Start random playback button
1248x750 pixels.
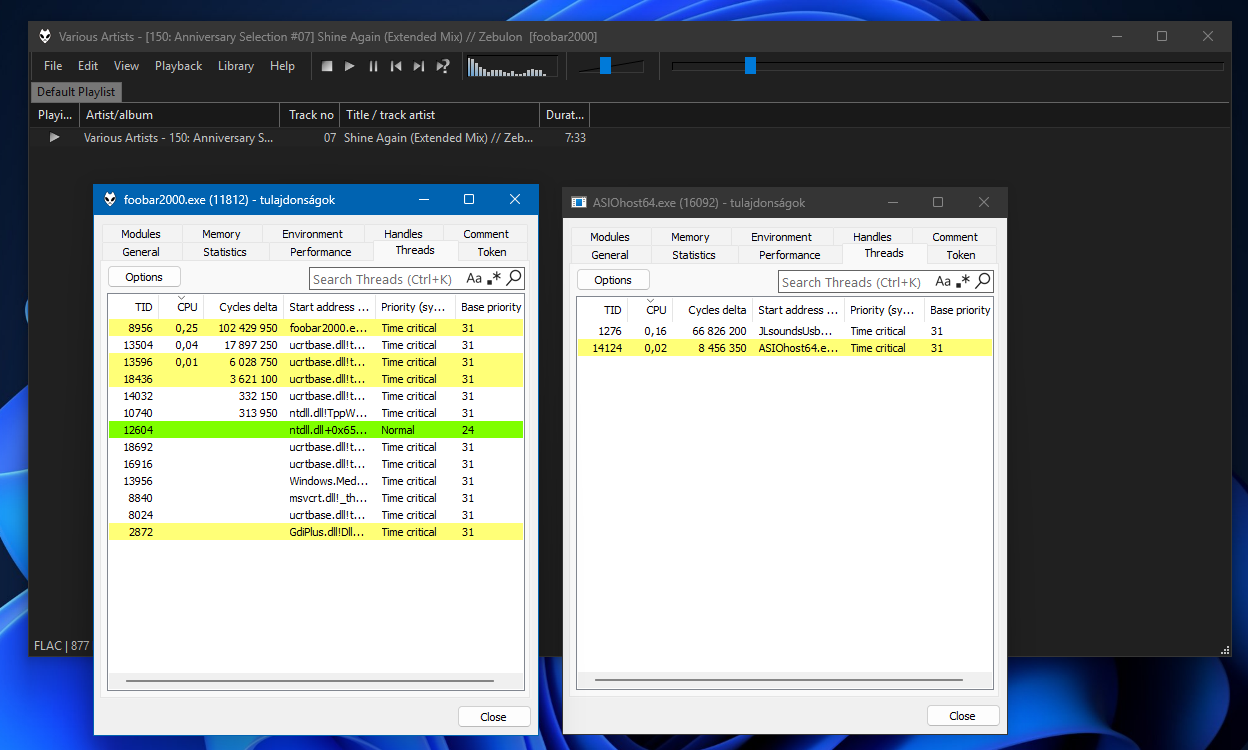point(443,66)
